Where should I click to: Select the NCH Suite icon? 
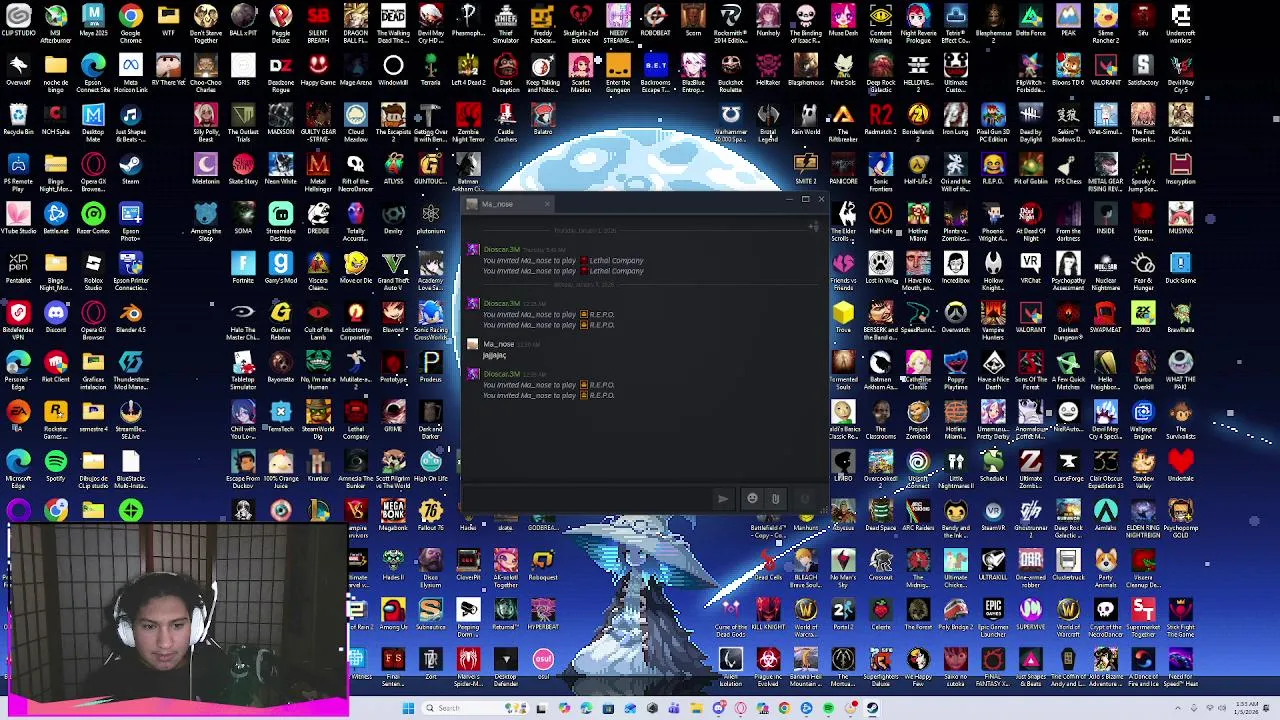point(55,120)
